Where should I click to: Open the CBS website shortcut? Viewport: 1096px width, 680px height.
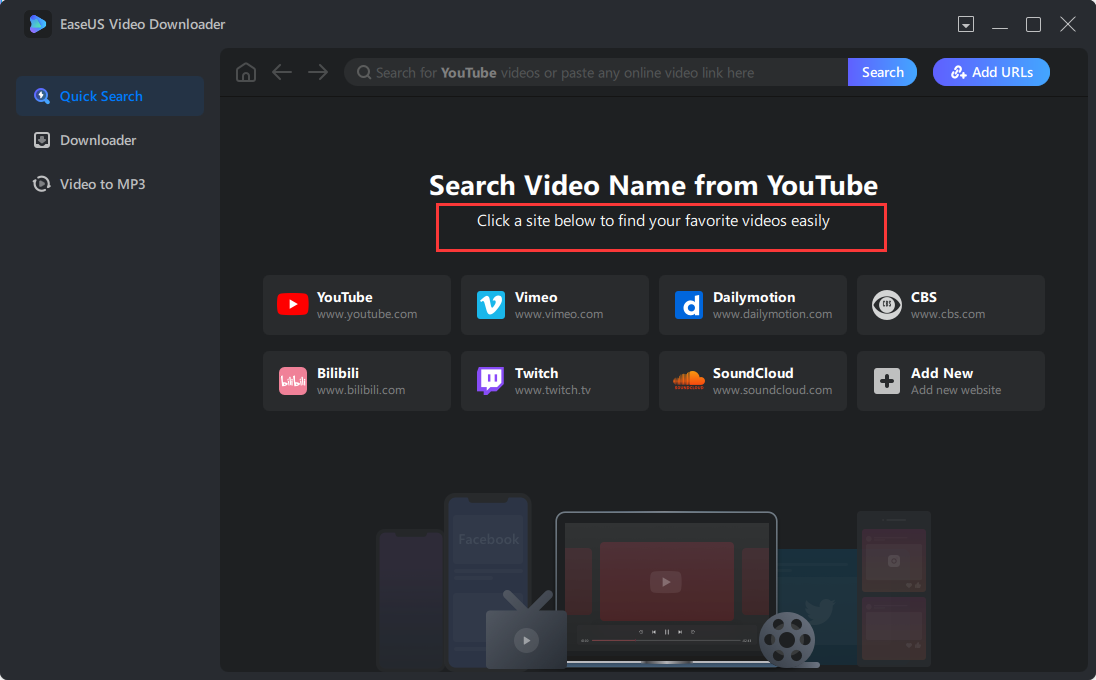[950, 304]
